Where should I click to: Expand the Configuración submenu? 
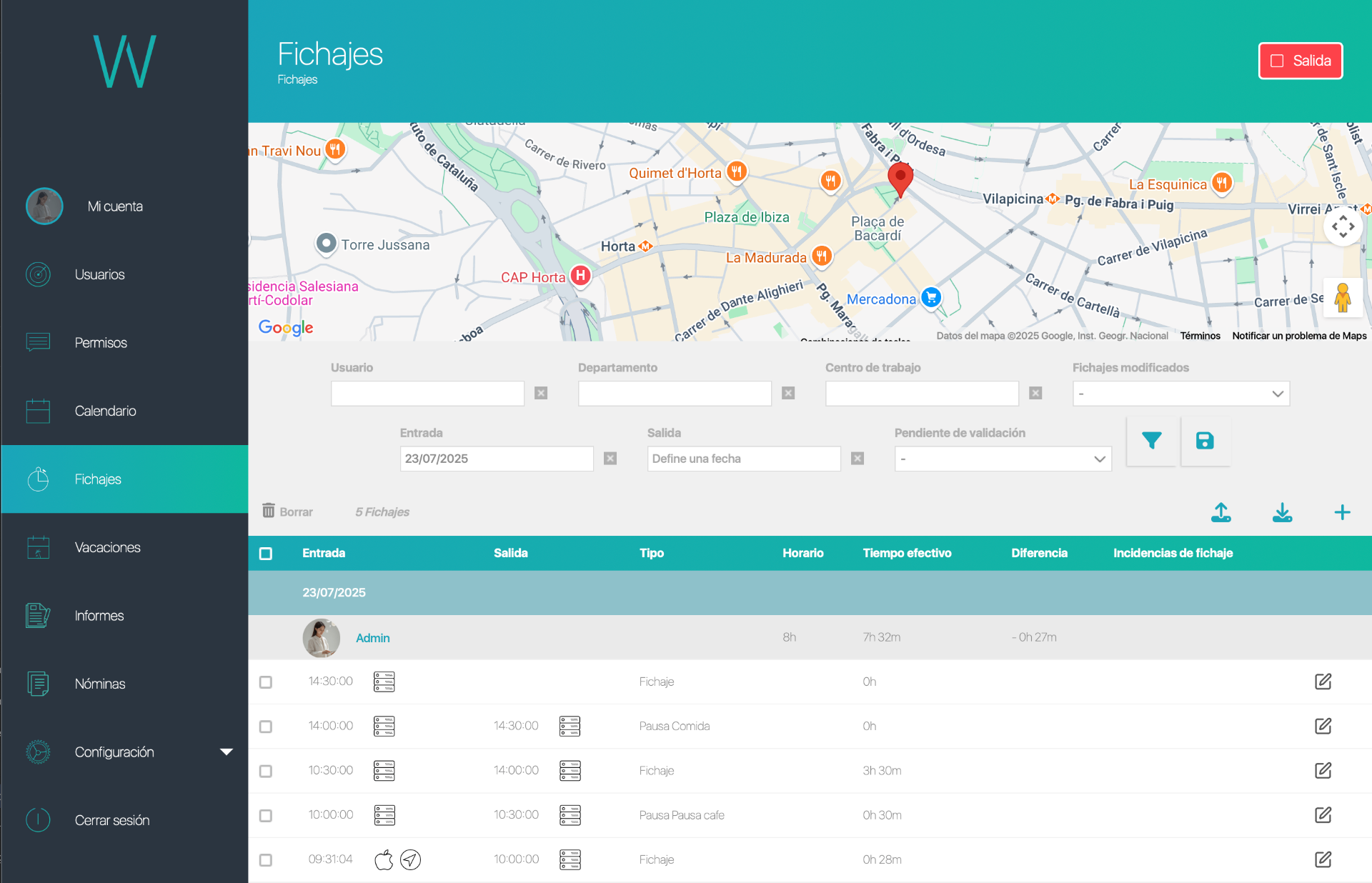[226, 752]
